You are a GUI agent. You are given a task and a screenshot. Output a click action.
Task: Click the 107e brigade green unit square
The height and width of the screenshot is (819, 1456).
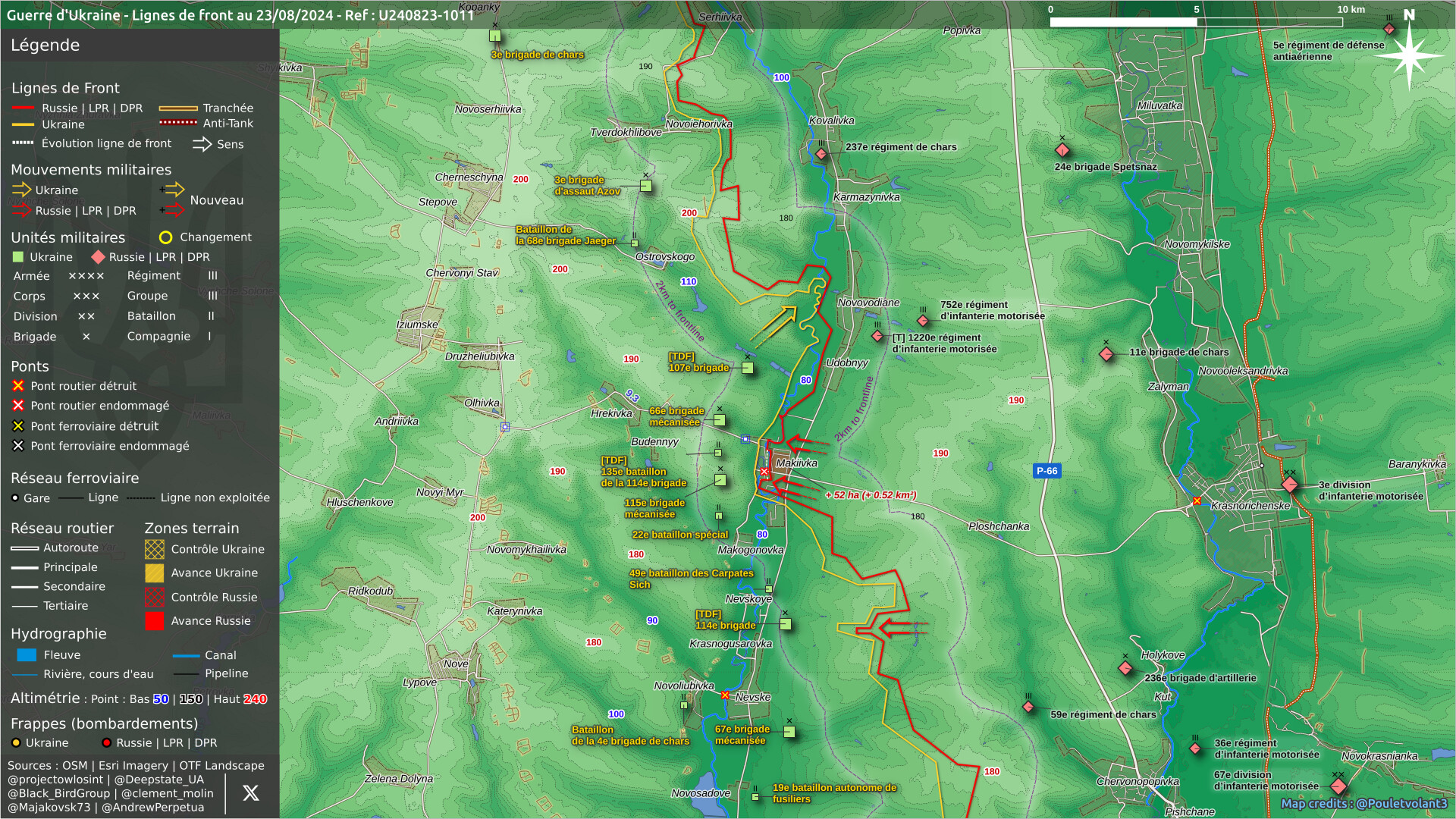[x=748, y=368]
